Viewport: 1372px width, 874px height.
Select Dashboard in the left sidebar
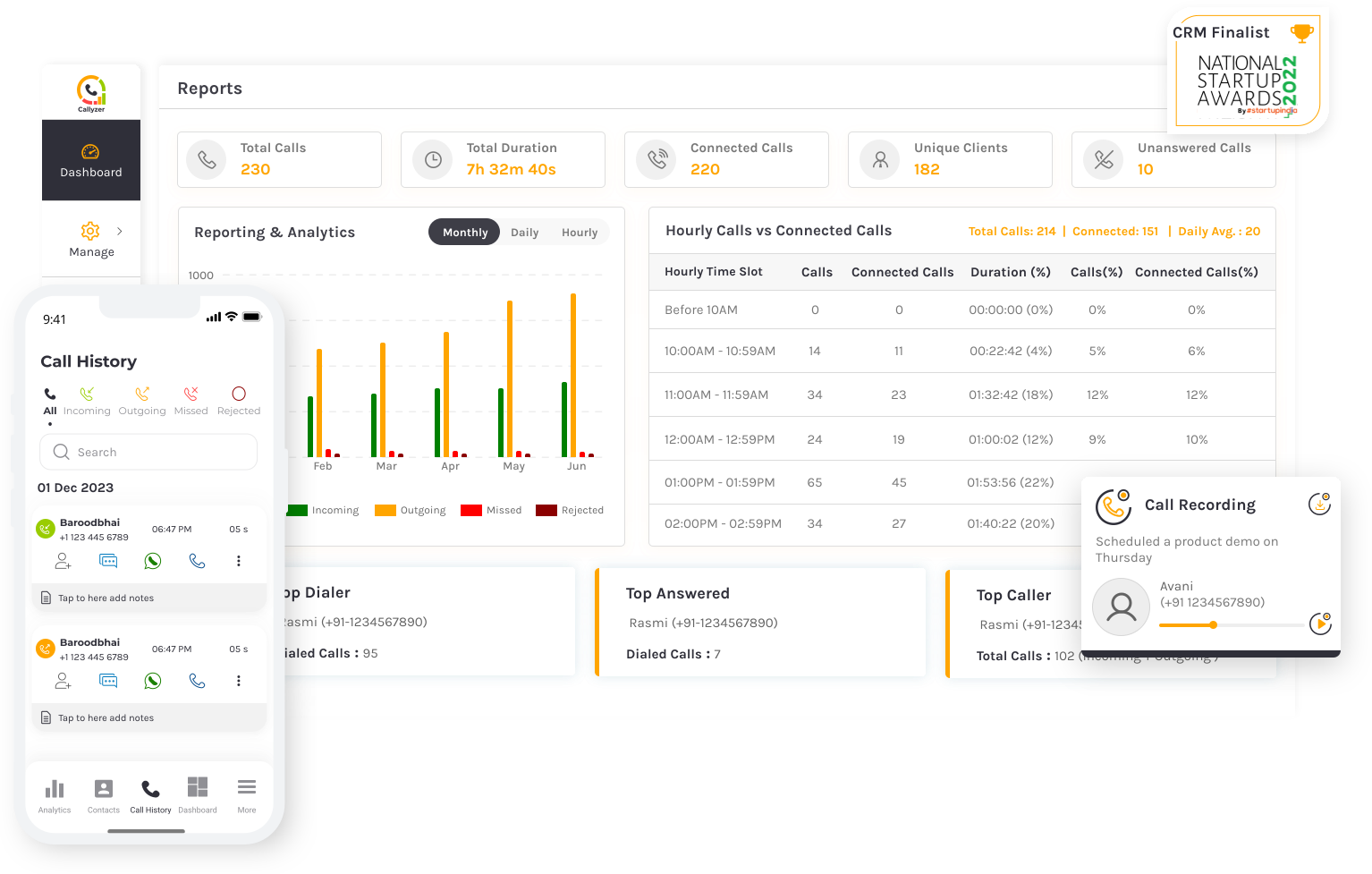[90, 159]
